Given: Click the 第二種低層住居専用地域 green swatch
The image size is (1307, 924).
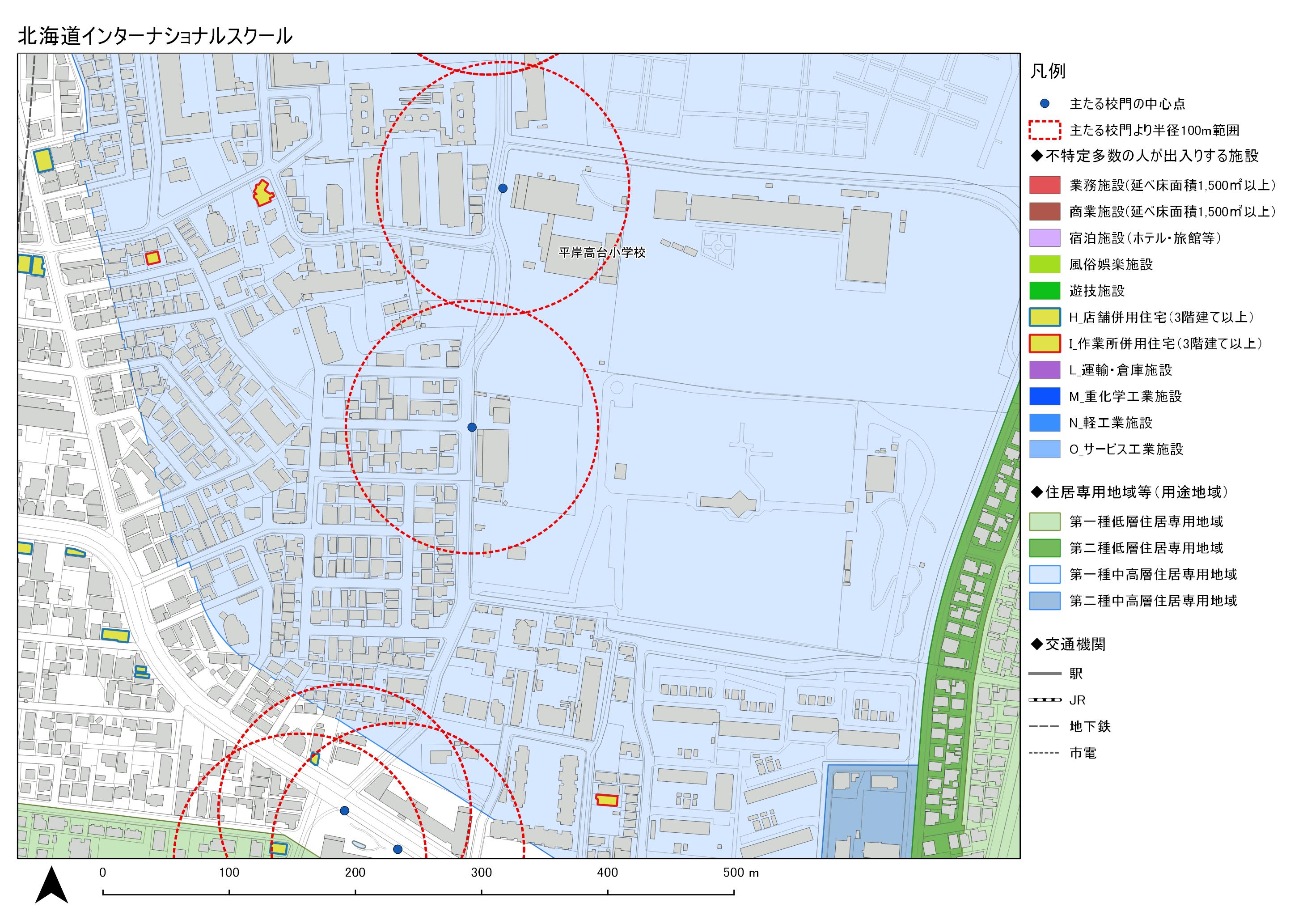Looking at the screenshot, I should [x=1045, y=548].
